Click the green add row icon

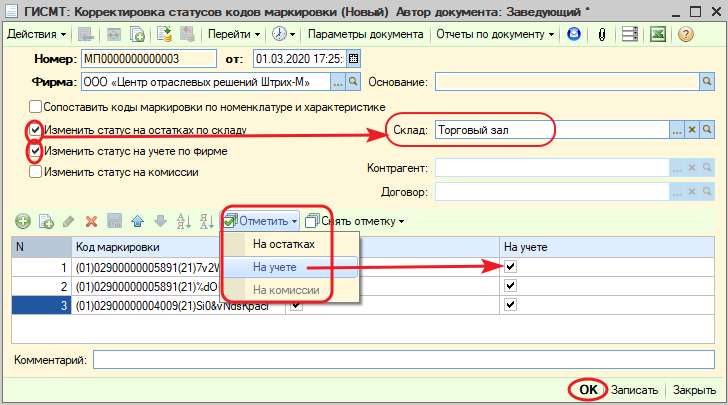[x=22, y=221]
